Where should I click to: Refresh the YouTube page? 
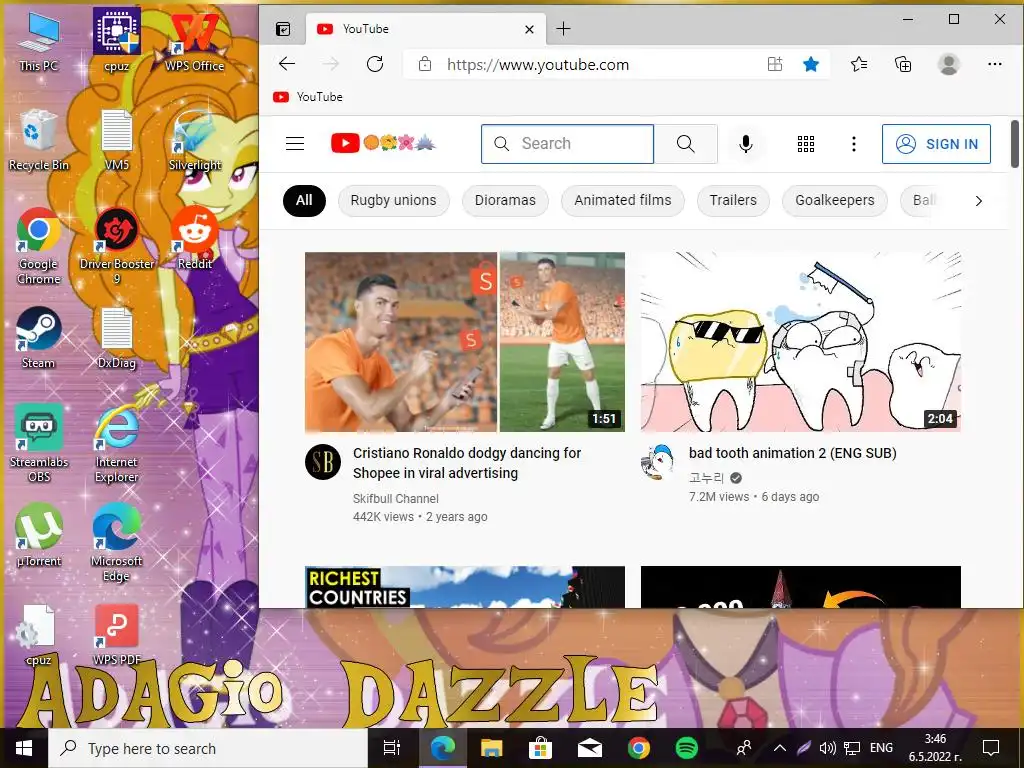[375, 64]
